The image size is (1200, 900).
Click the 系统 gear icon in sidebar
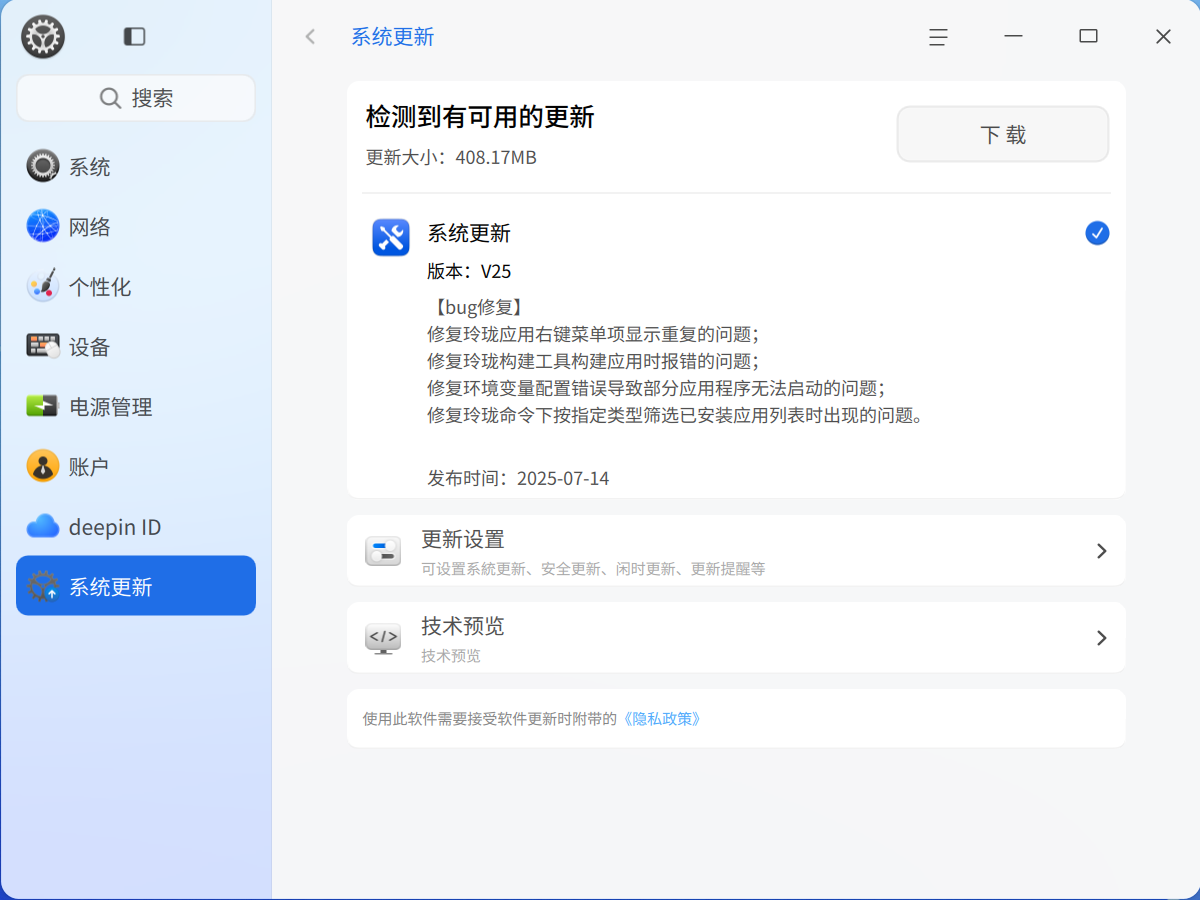(x=43, y=166)
